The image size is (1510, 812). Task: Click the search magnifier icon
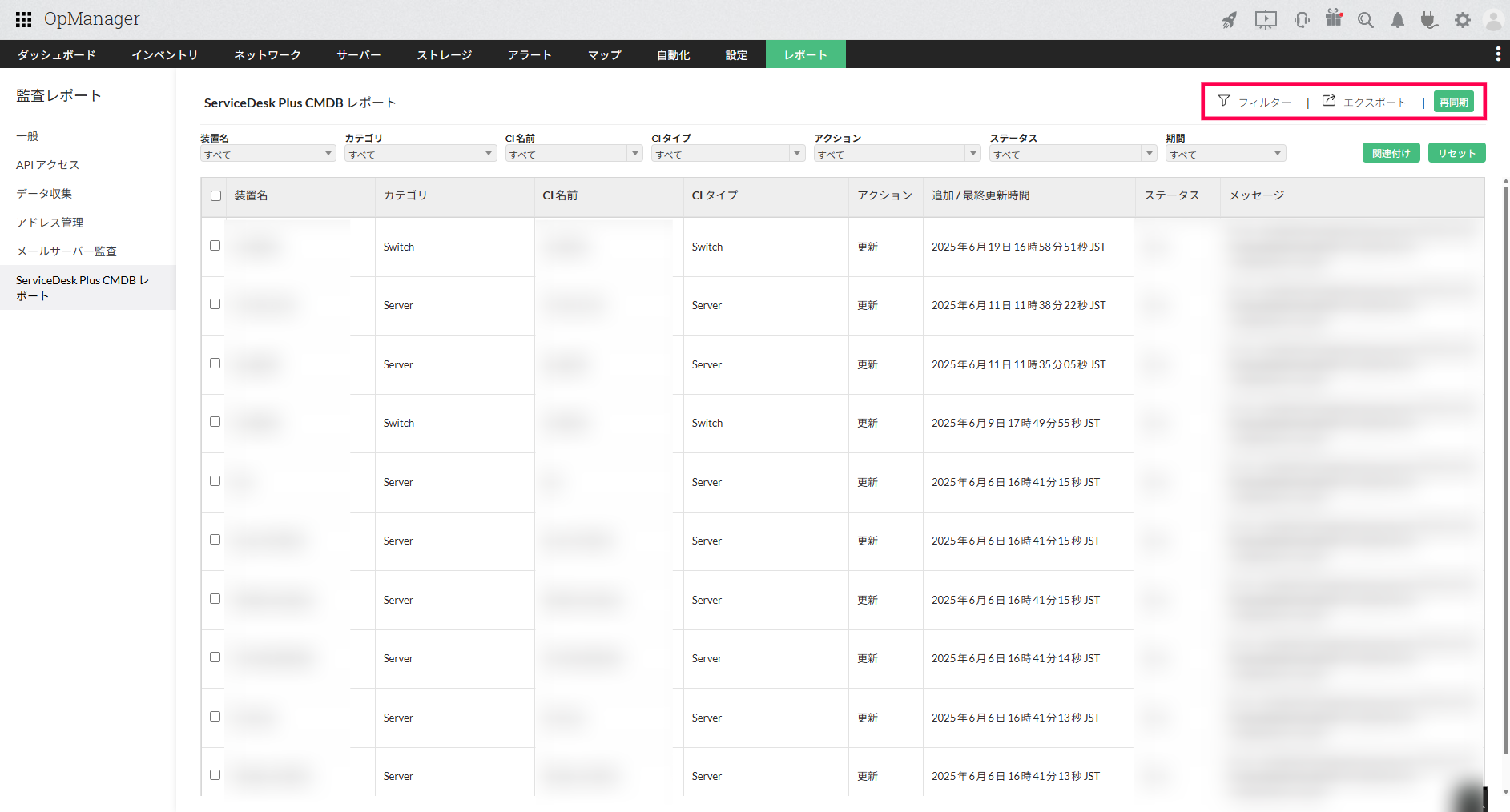[1366, 20]
